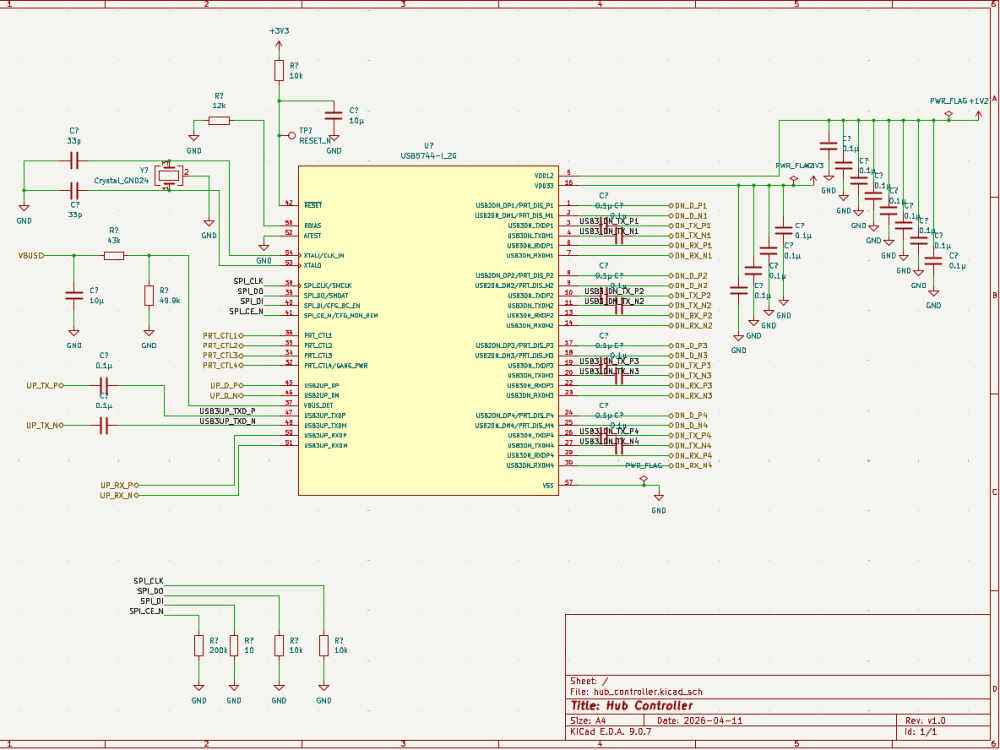Screen dimensions: 1000x750
Task: Select the RESET_N test point
Action: click(x=291, y=135)
